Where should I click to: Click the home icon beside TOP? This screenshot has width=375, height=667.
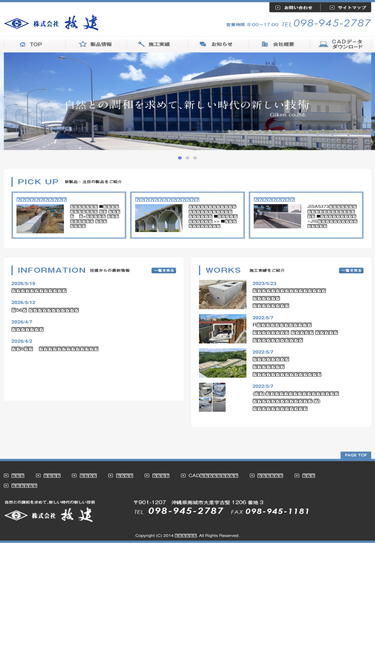pyautogui.click(x=23, y=44)
